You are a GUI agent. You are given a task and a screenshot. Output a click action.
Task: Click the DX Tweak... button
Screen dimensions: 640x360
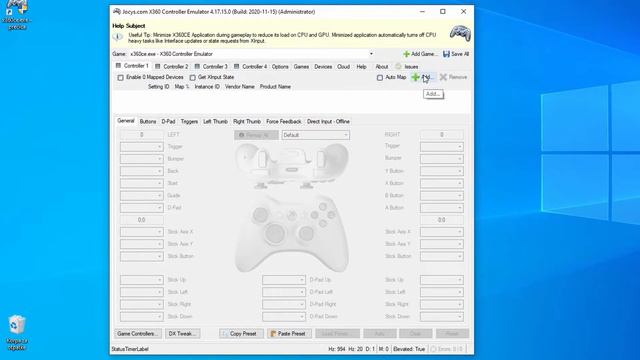[183, 334]
